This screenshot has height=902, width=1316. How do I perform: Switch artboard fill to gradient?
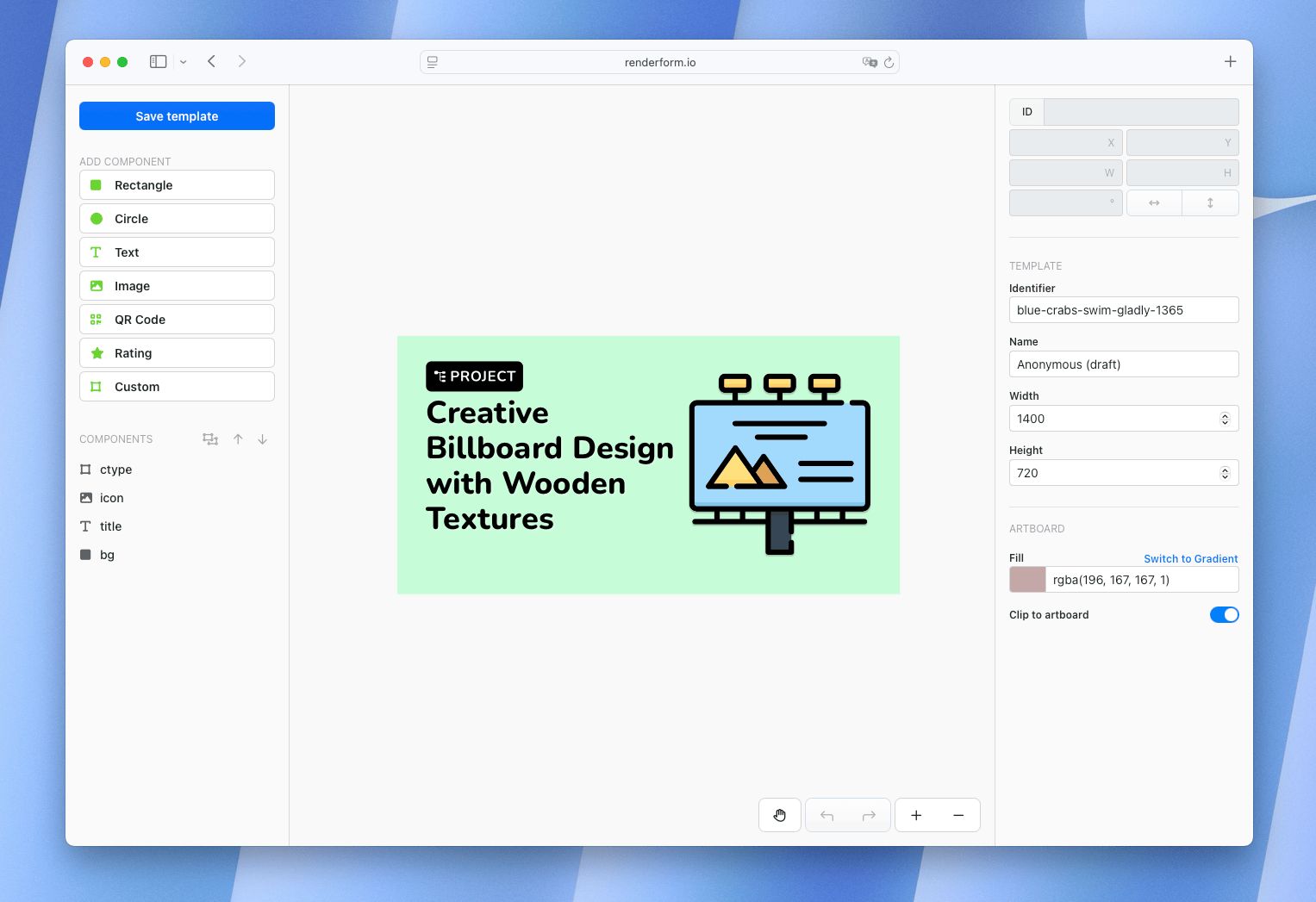click(x=1190, y=558)
